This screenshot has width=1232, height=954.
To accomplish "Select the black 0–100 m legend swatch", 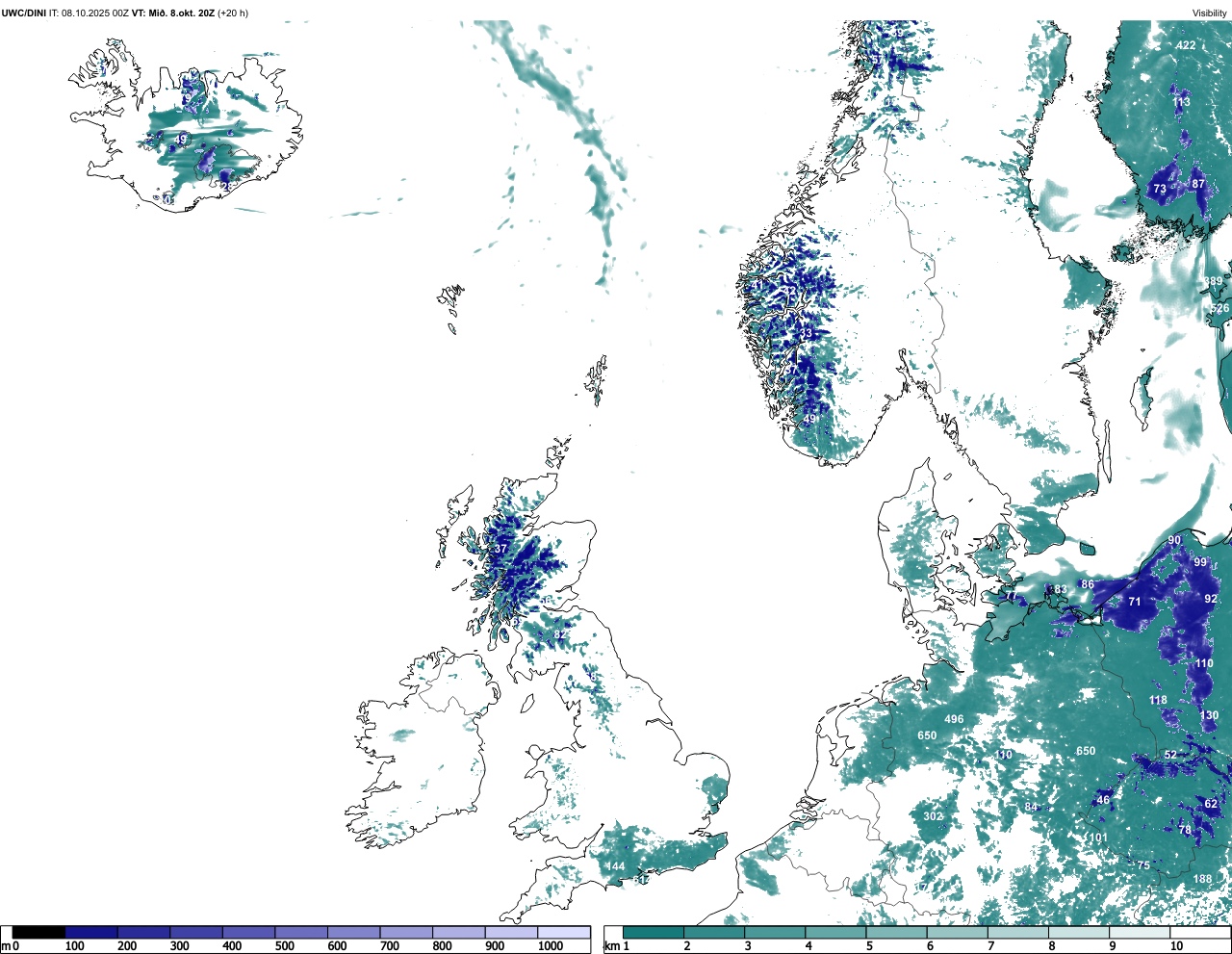I will point(39,932).
